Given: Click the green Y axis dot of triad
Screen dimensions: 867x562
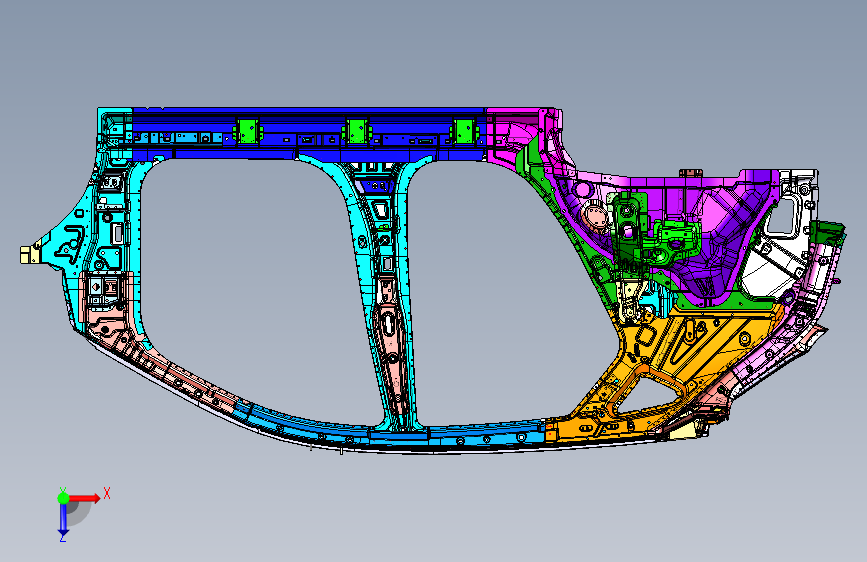Looking at the screenshot, I should point(64,498).
